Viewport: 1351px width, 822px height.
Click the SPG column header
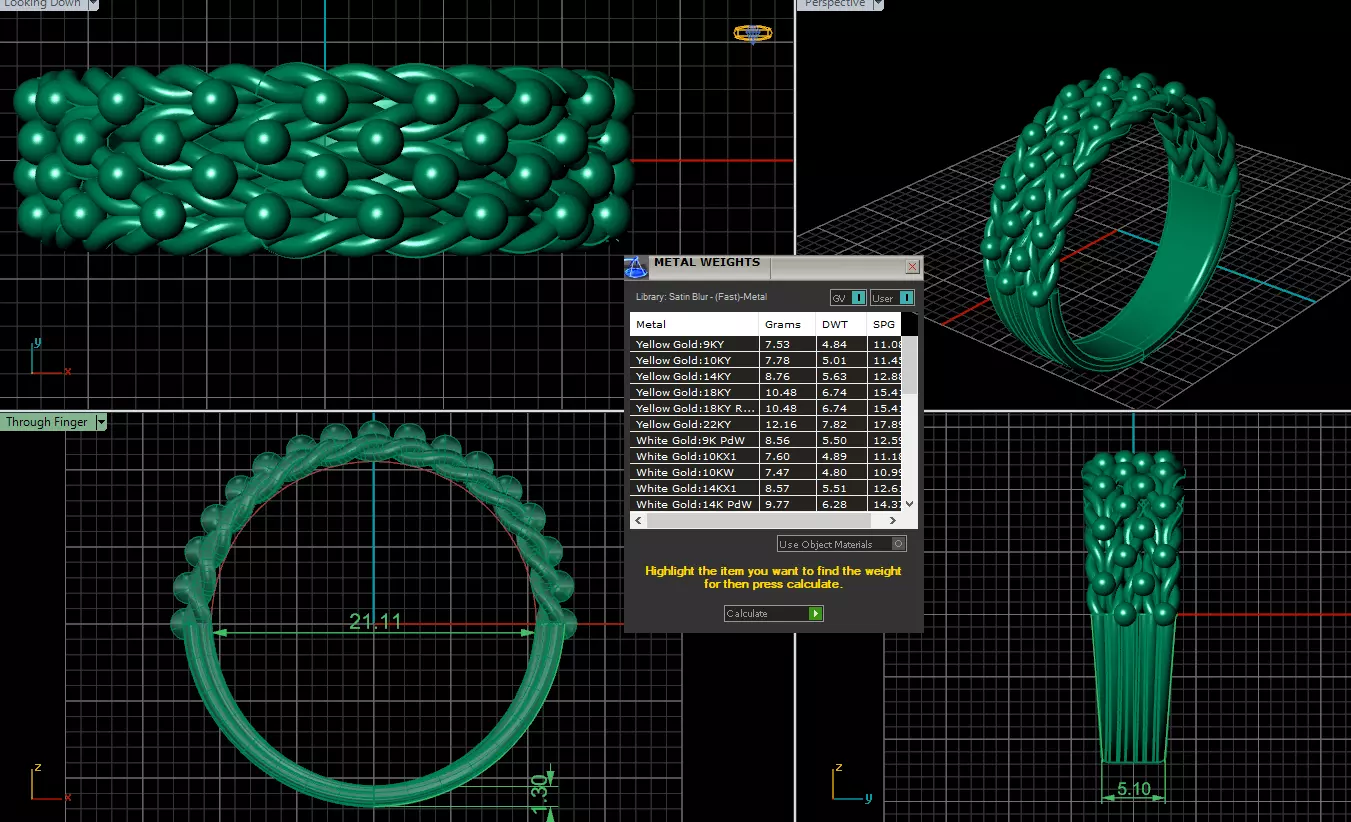(x=884, y=324)
